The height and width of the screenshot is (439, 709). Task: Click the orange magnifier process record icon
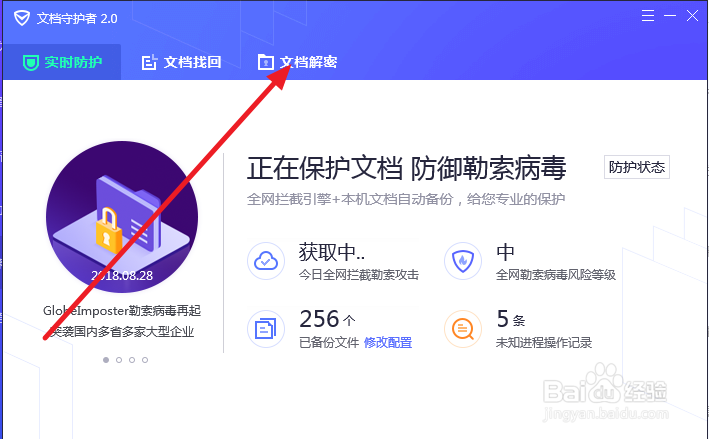tap(463, 329)
